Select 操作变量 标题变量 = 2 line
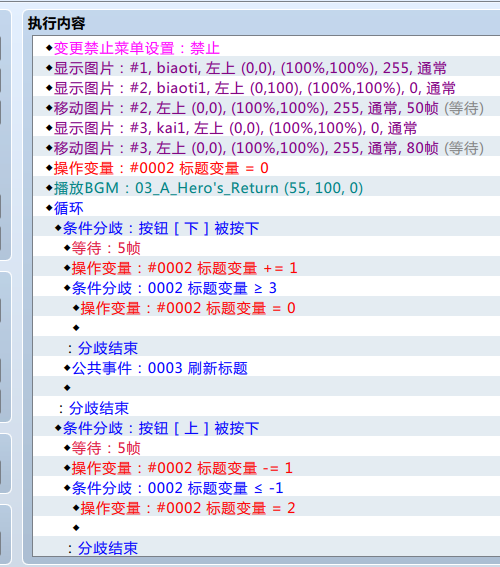The width and height of the screenshot is (500, 567). tap(266, 508)
